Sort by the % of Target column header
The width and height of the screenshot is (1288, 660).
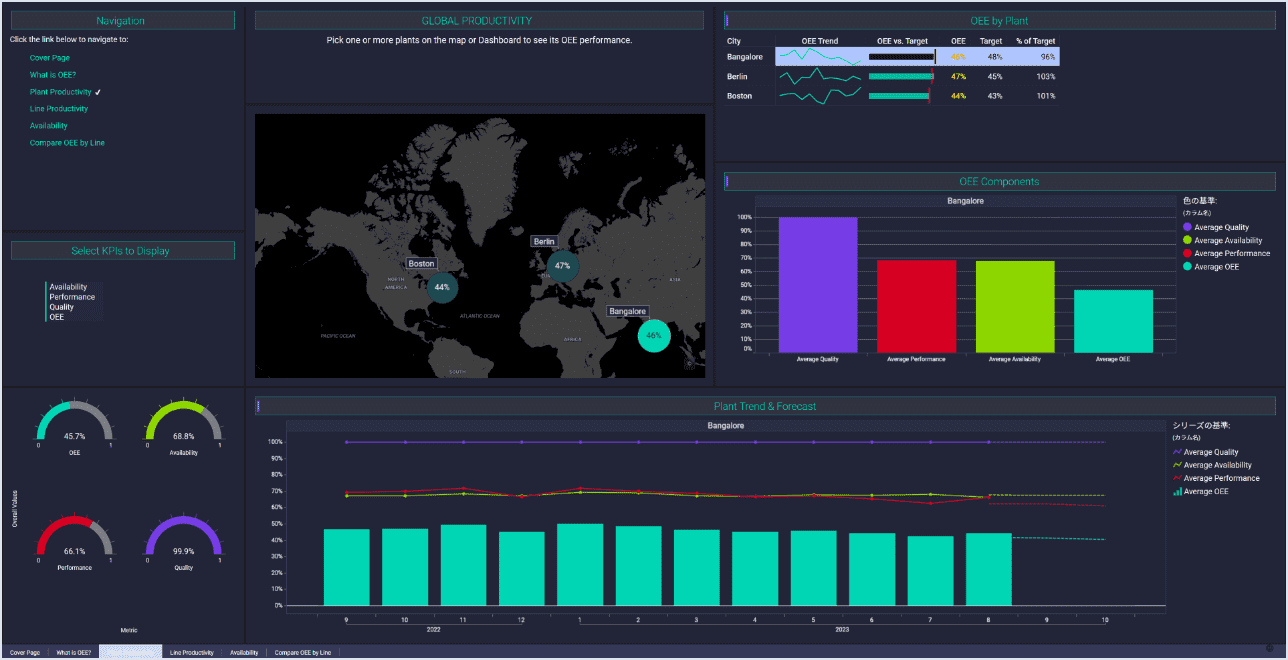[x=1035, y=41]
